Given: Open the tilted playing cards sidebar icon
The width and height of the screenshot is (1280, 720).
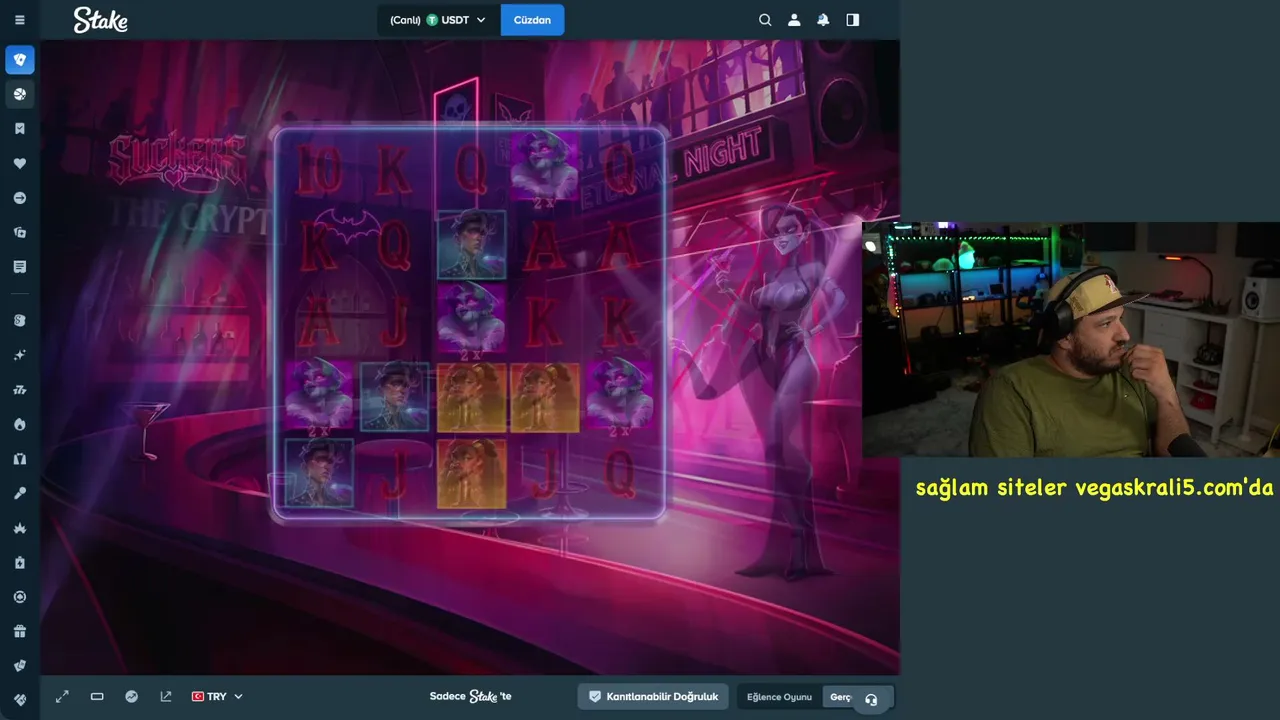Looking at the screenshot, I should (x=20, y=666).
